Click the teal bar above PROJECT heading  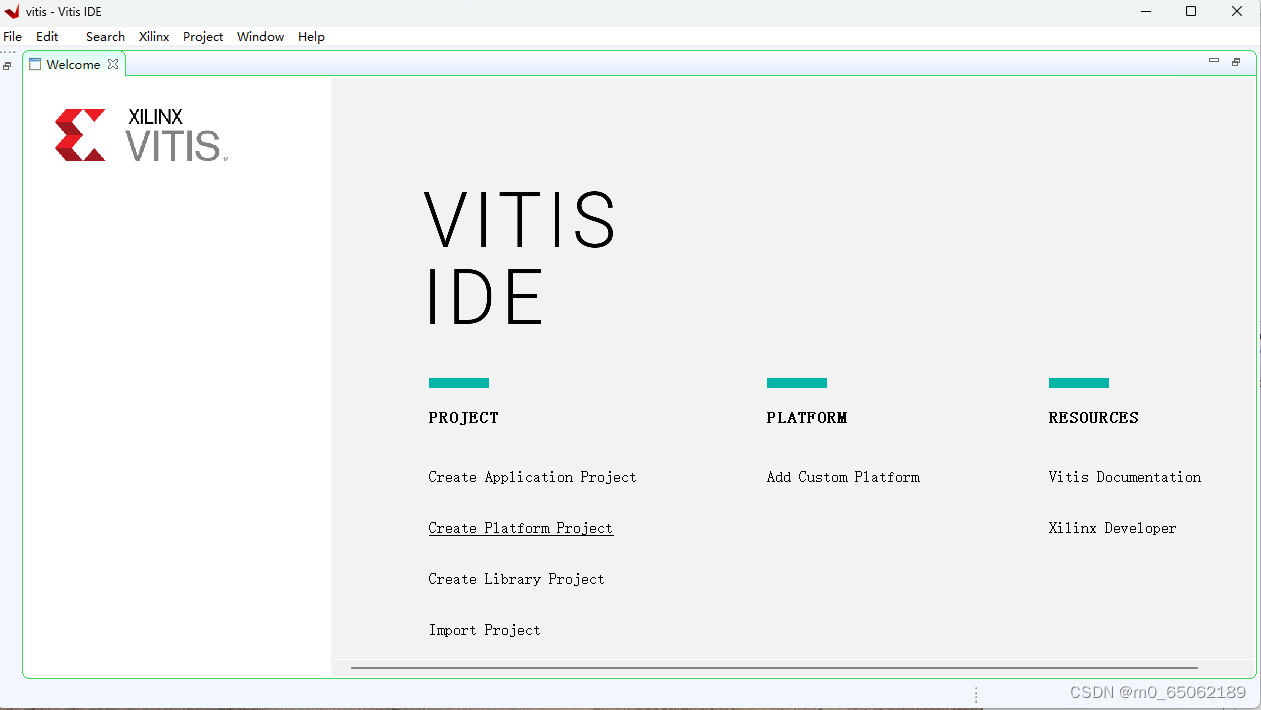click(458, 382)
